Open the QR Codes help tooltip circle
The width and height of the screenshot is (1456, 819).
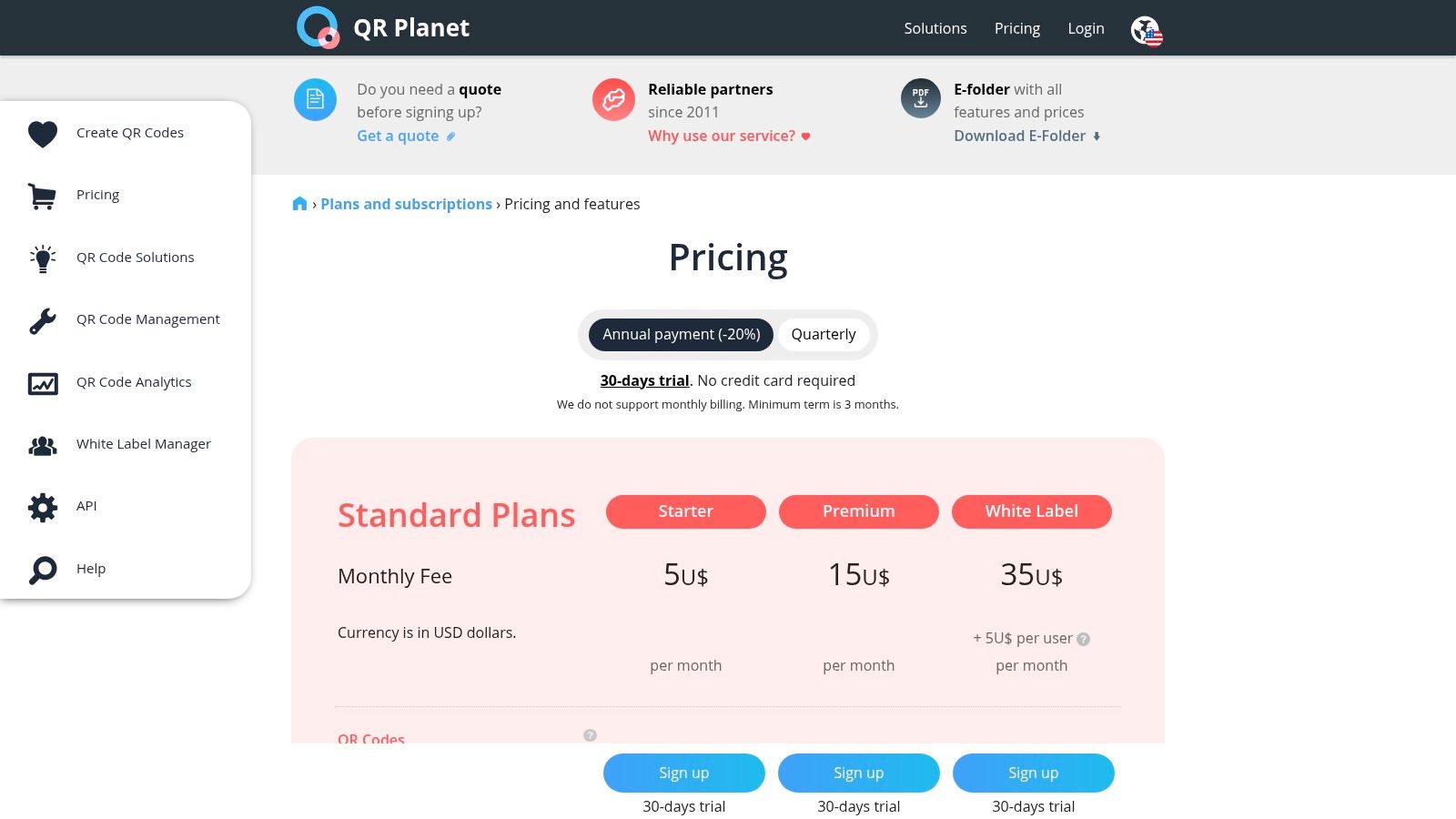590,735
